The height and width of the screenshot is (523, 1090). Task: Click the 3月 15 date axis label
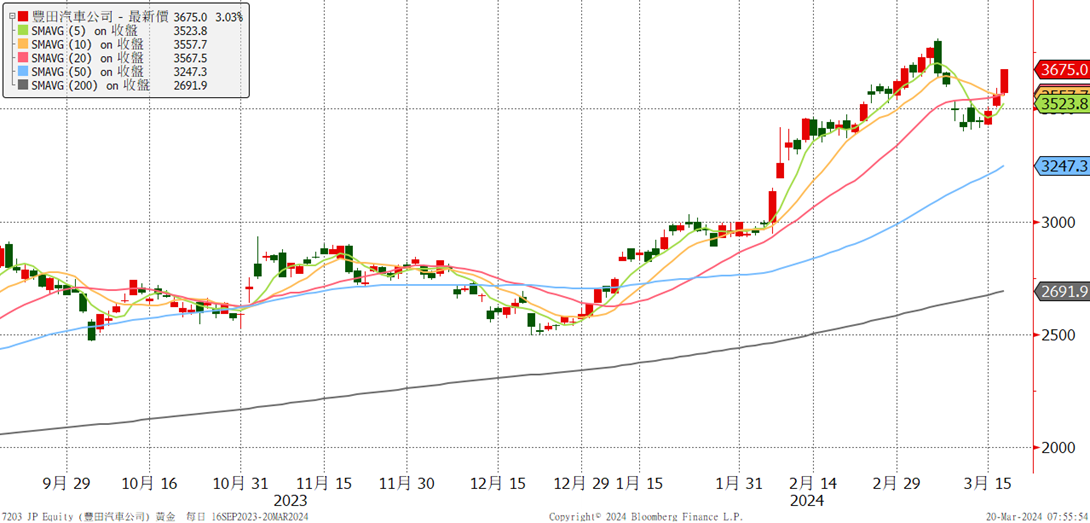988,484
